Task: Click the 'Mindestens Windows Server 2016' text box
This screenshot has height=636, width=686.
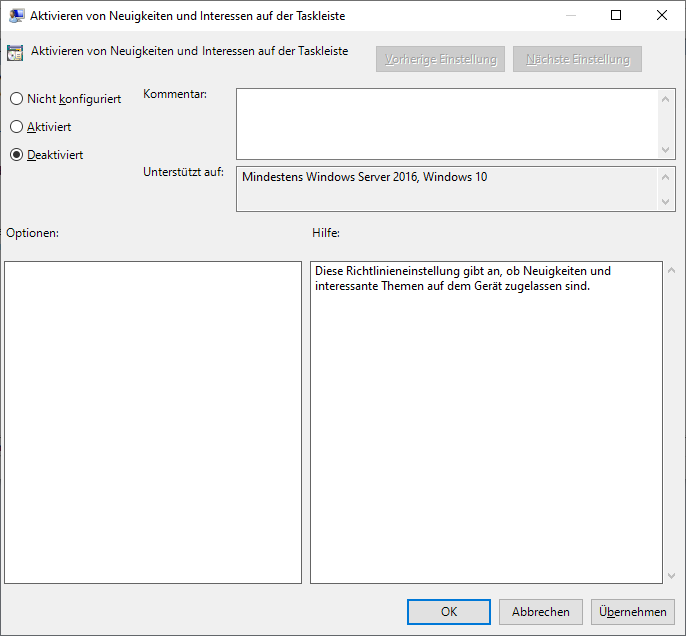Action: pos(447,189)
